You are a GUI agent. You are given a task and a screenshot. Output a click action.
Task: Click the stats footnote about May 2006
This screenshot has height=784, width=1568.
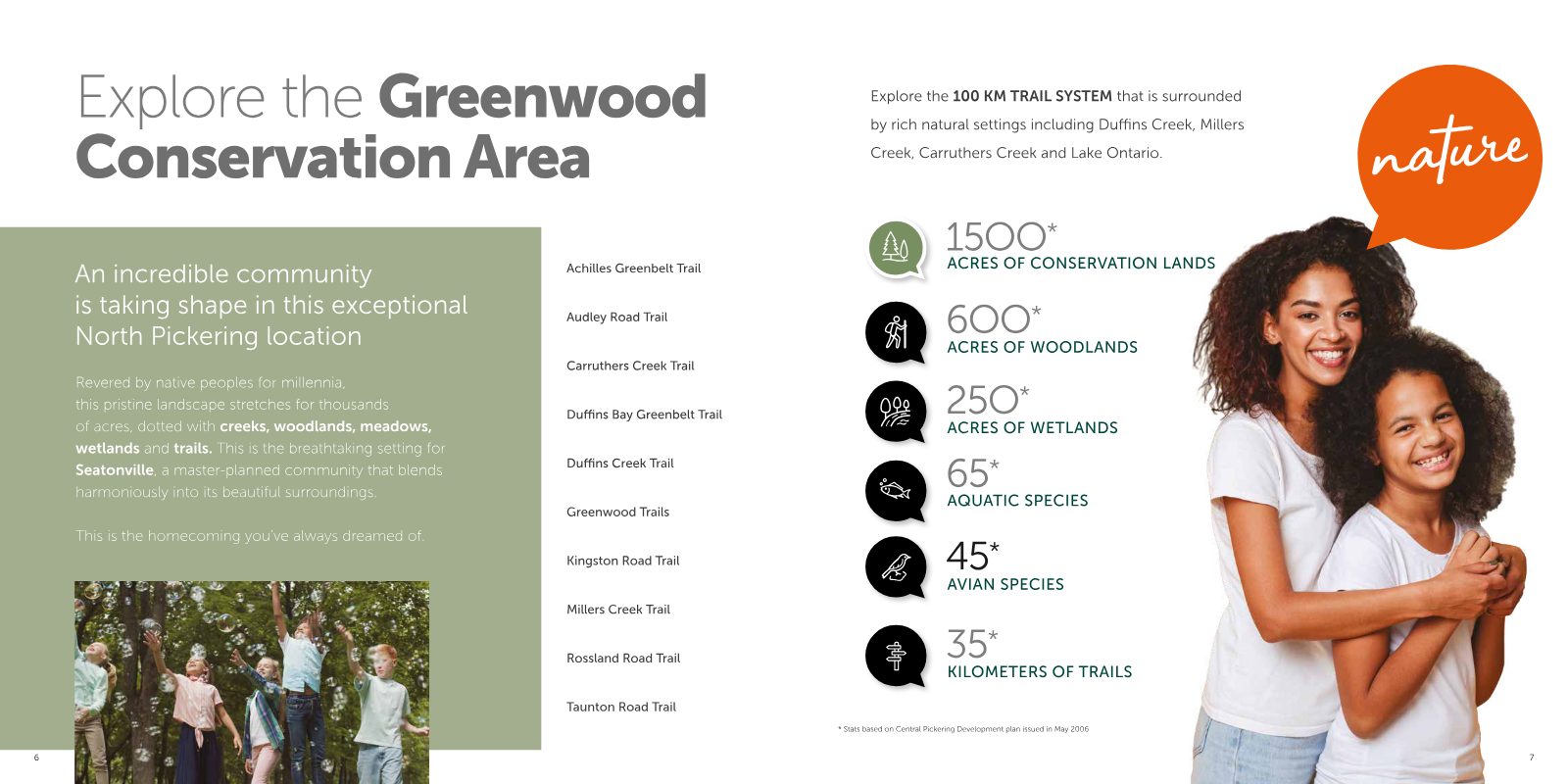tap(963, 729)
